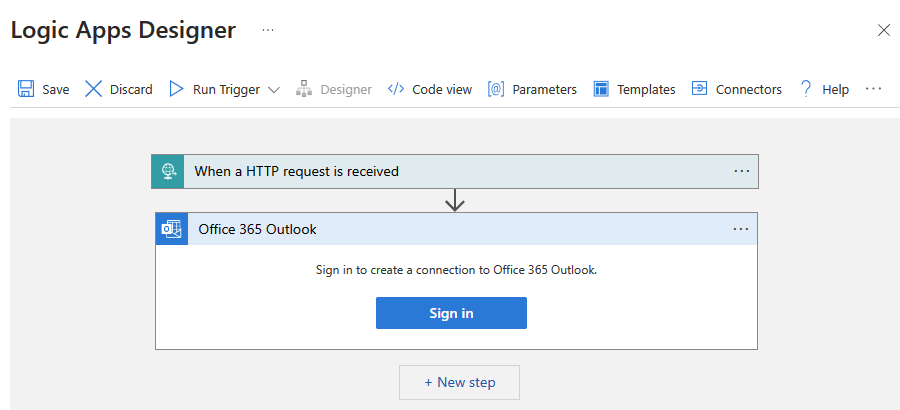900x410 pixels.
Task: Add a New step
Action: pos(459,382)
